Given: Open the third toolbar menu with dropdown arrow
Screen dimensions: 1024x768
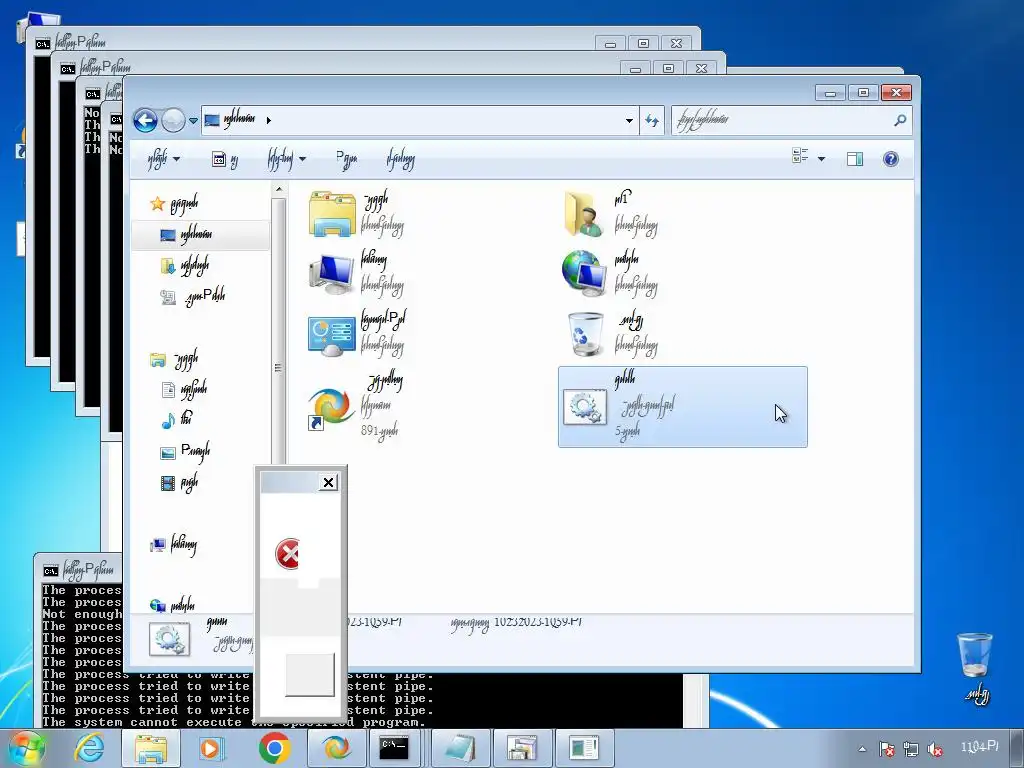Looking at the screenshot, I should (286, 159).
